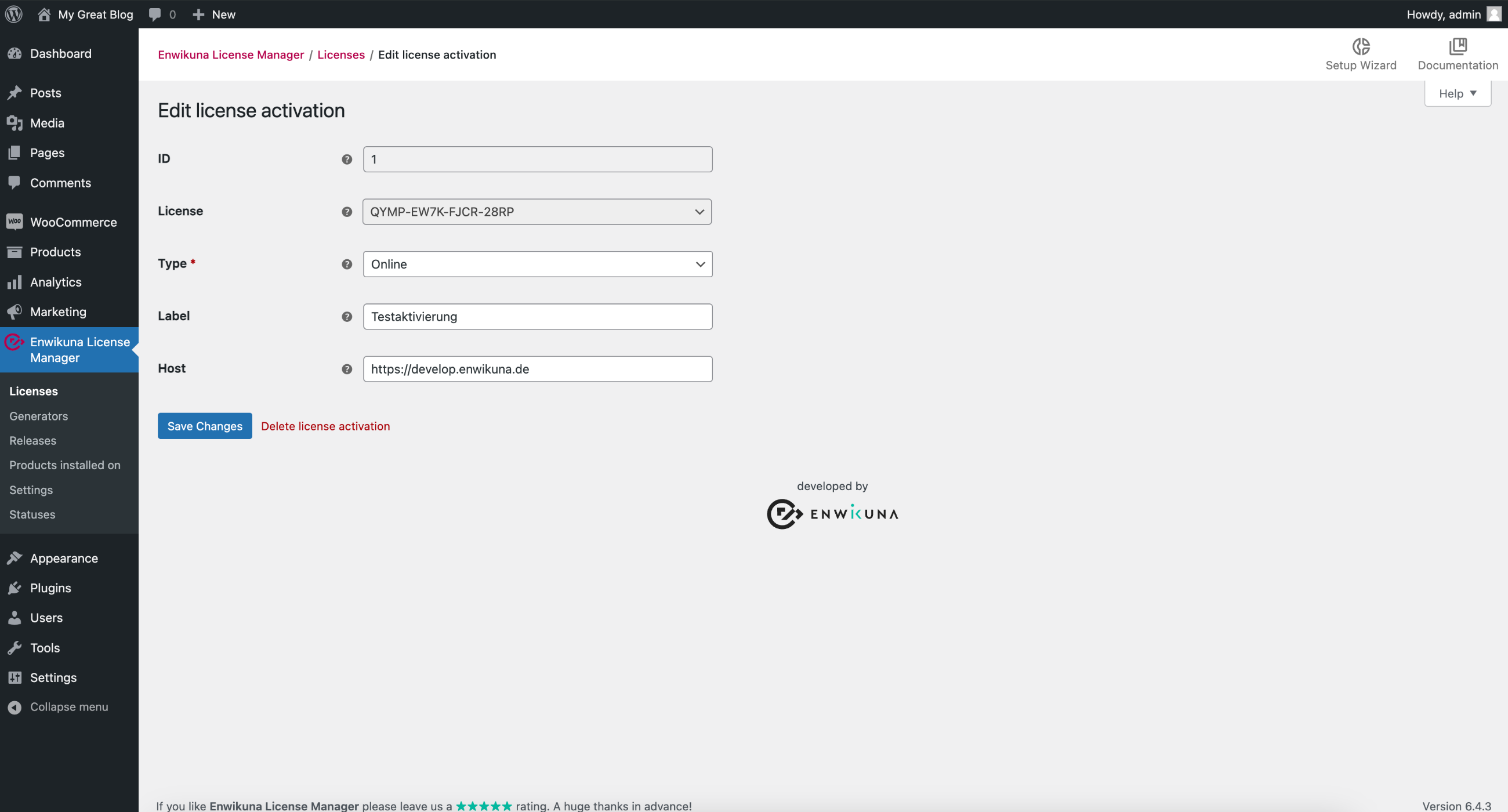This screenshot has width=1508, height=812.
Task: Click Delete license activation link
Action: pos(325,426)
